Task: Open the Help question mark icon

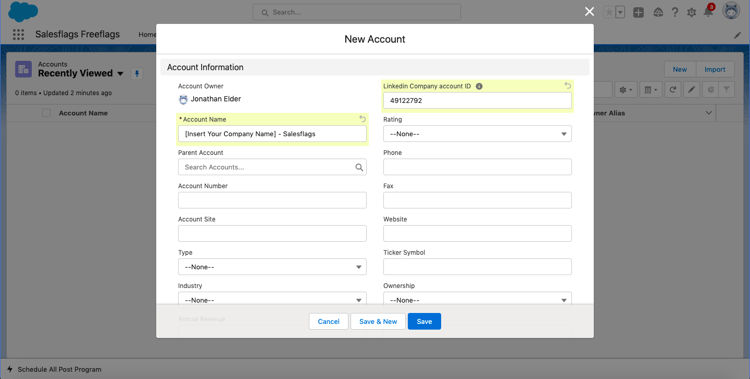Action: point(674,12)
